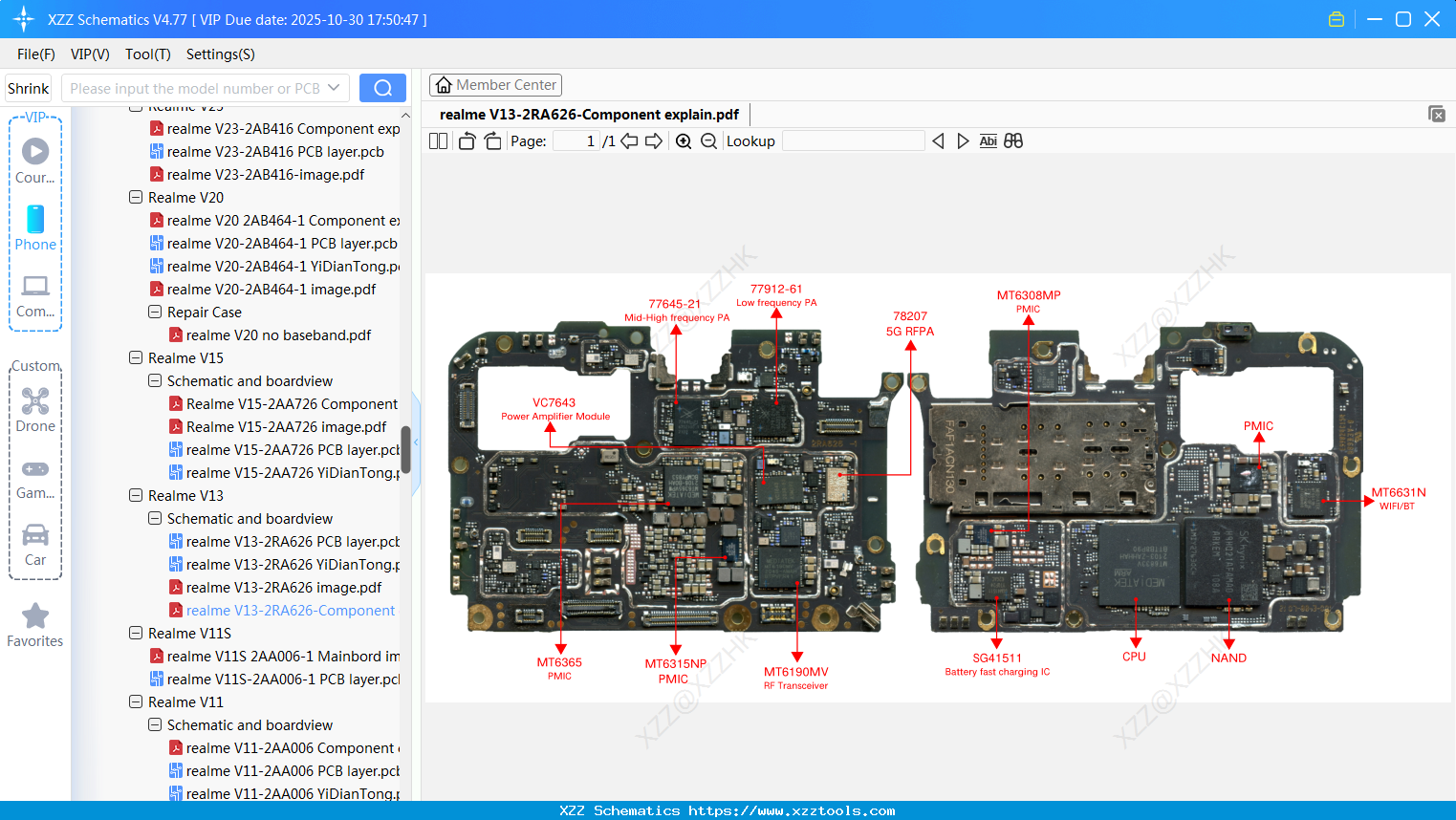This screenshot has height=820, width=1456.
Task: Zoom out of the PDF page
Action: click(709, 140)
